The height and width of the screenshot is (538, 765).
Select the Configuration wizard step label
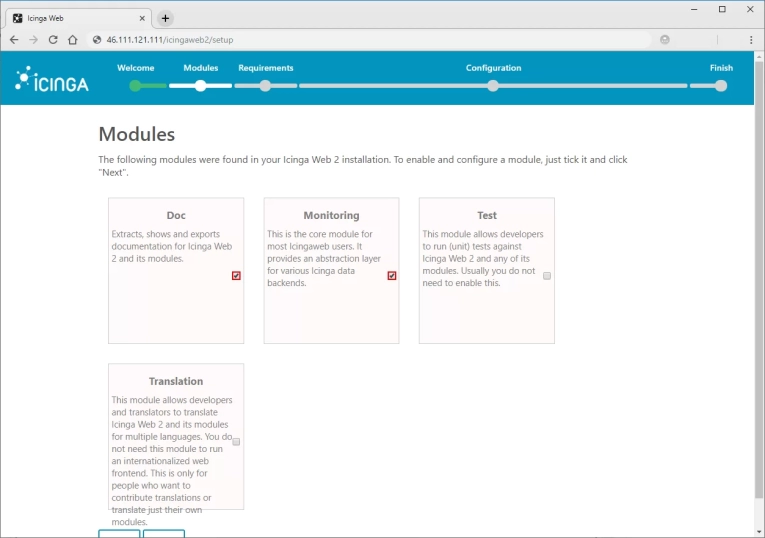pos(493,68)
